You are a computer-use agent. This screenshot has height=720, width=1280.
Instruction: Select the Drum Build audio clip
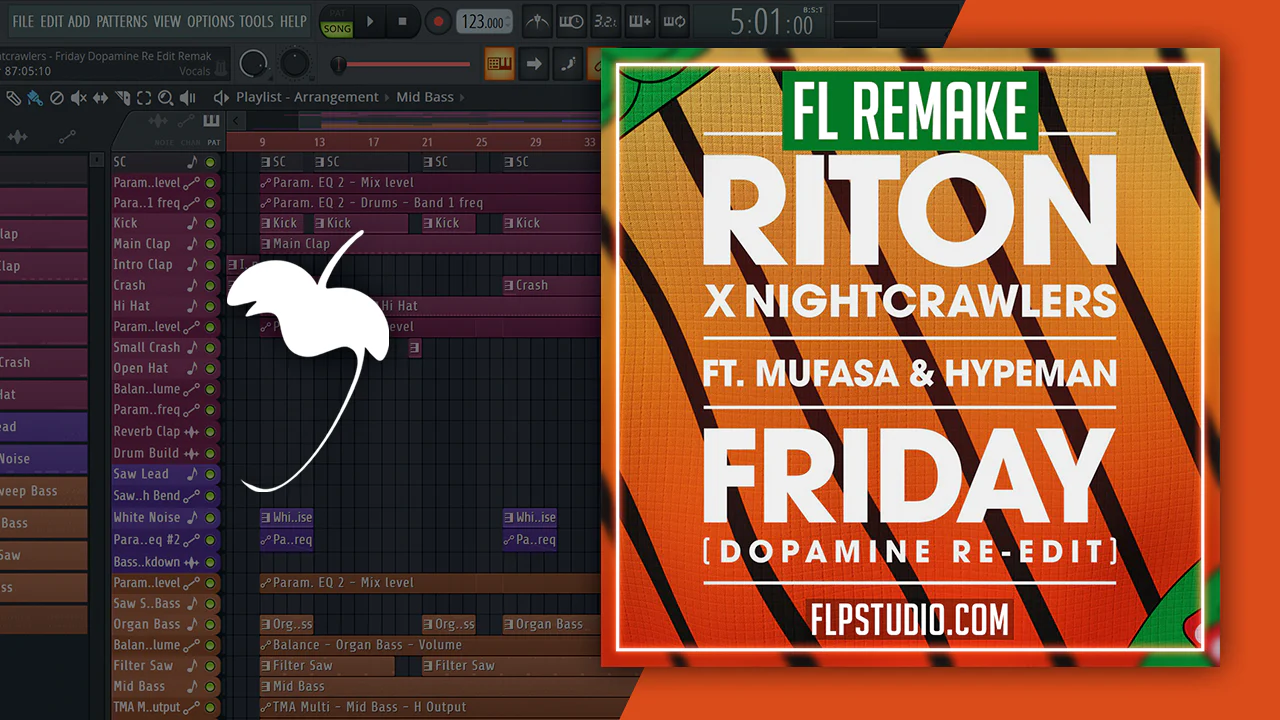(x=165, y=453)
